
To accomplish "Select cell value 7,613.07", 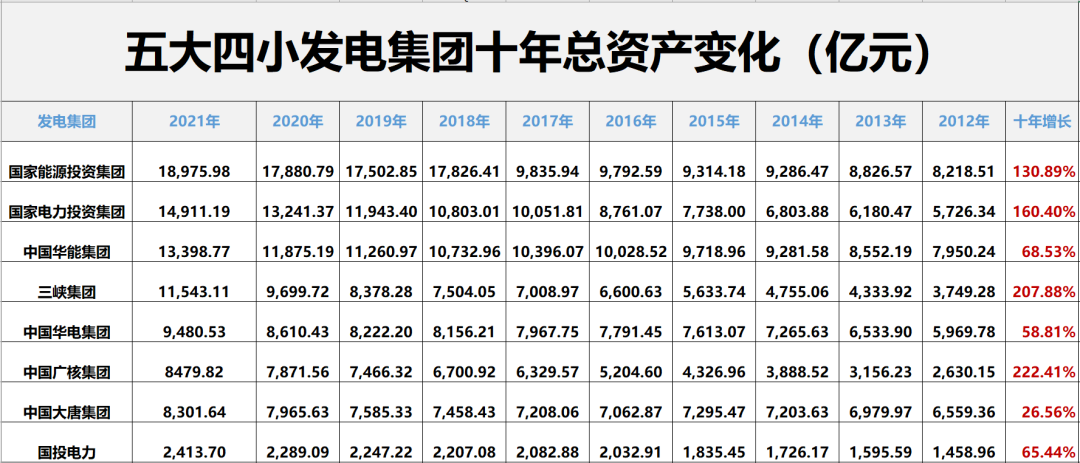I will (x=714, y=331).
